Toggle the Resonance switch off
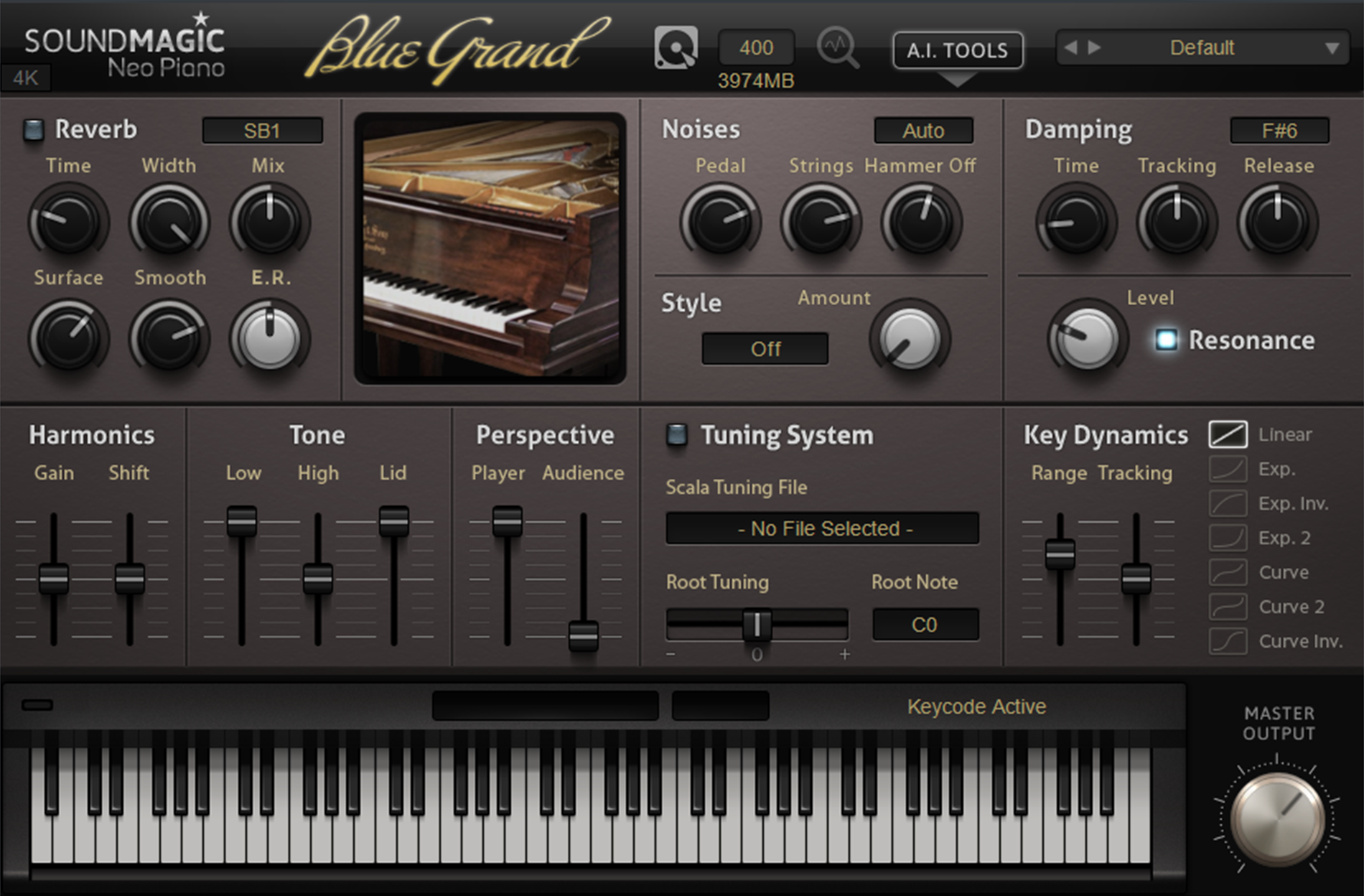 tap(1166, 340)
